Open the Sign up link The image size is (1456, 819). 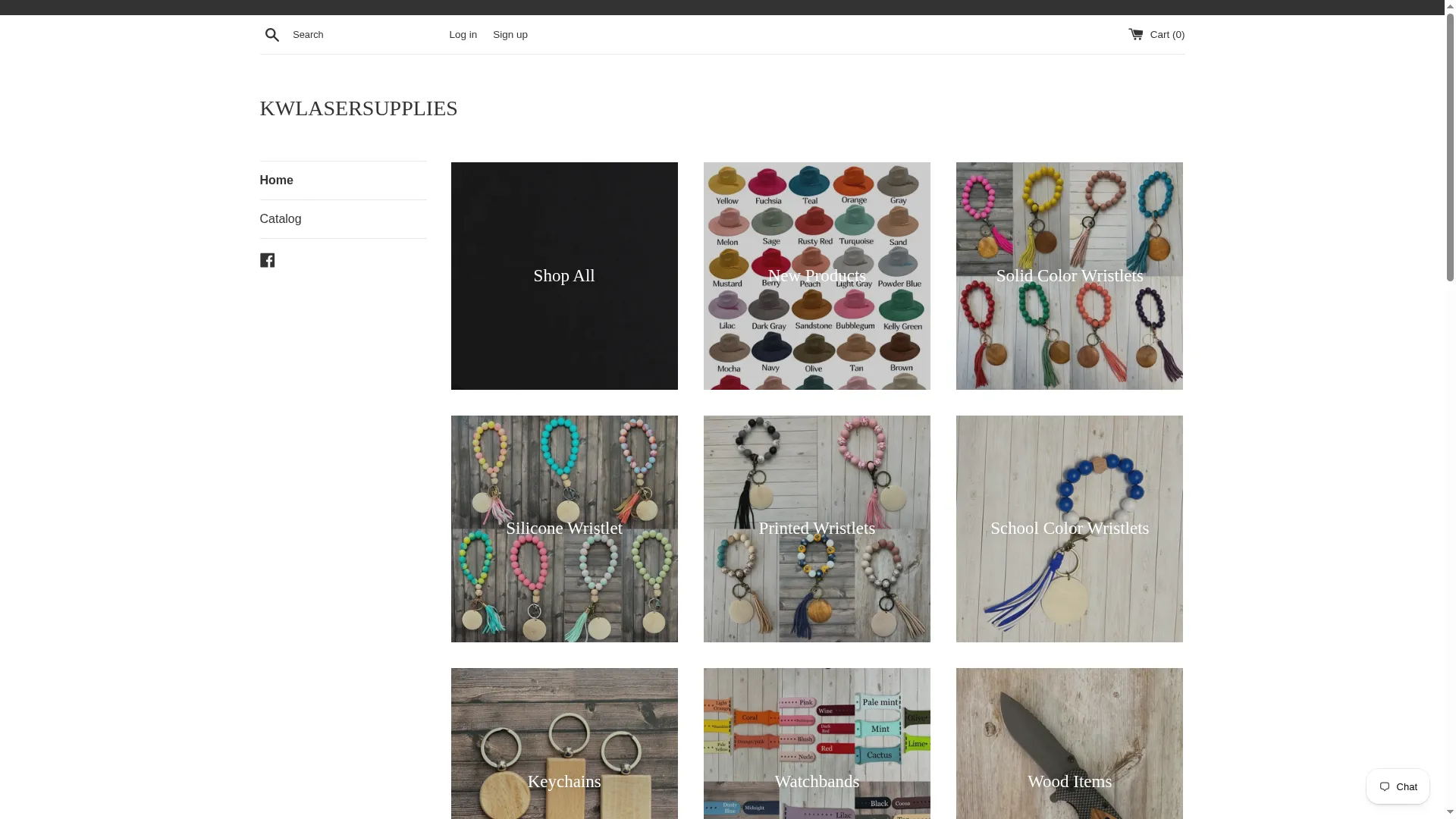[510, 34]
